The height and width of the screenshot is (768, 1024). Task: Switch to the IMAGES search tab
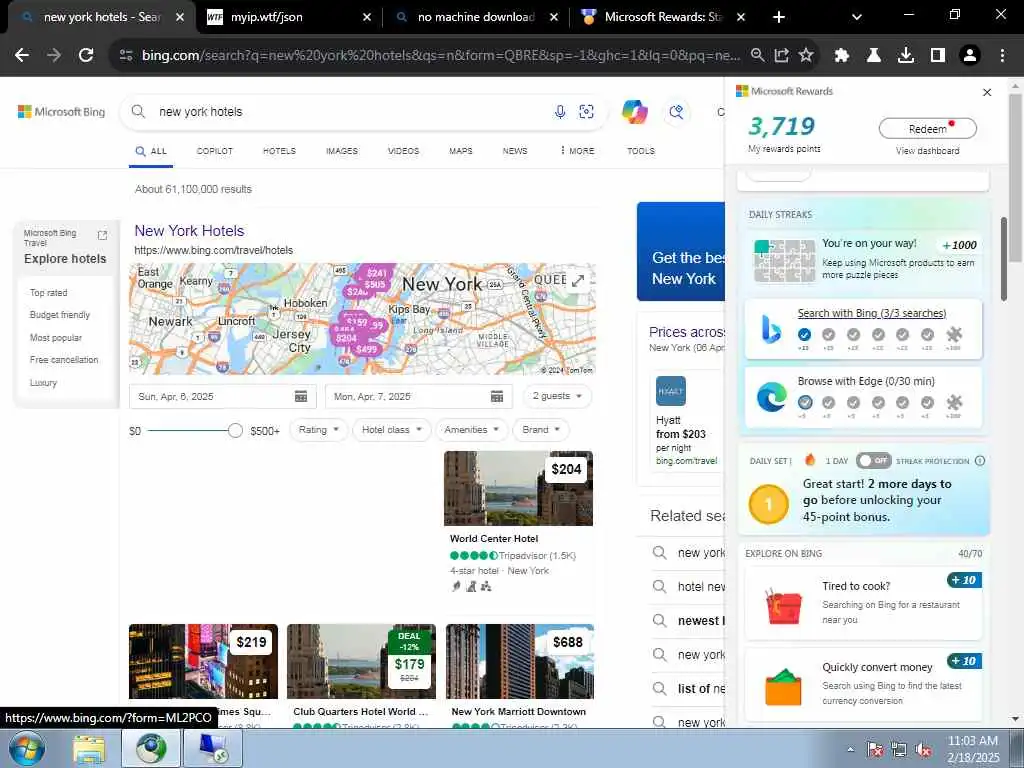point(342,151)
